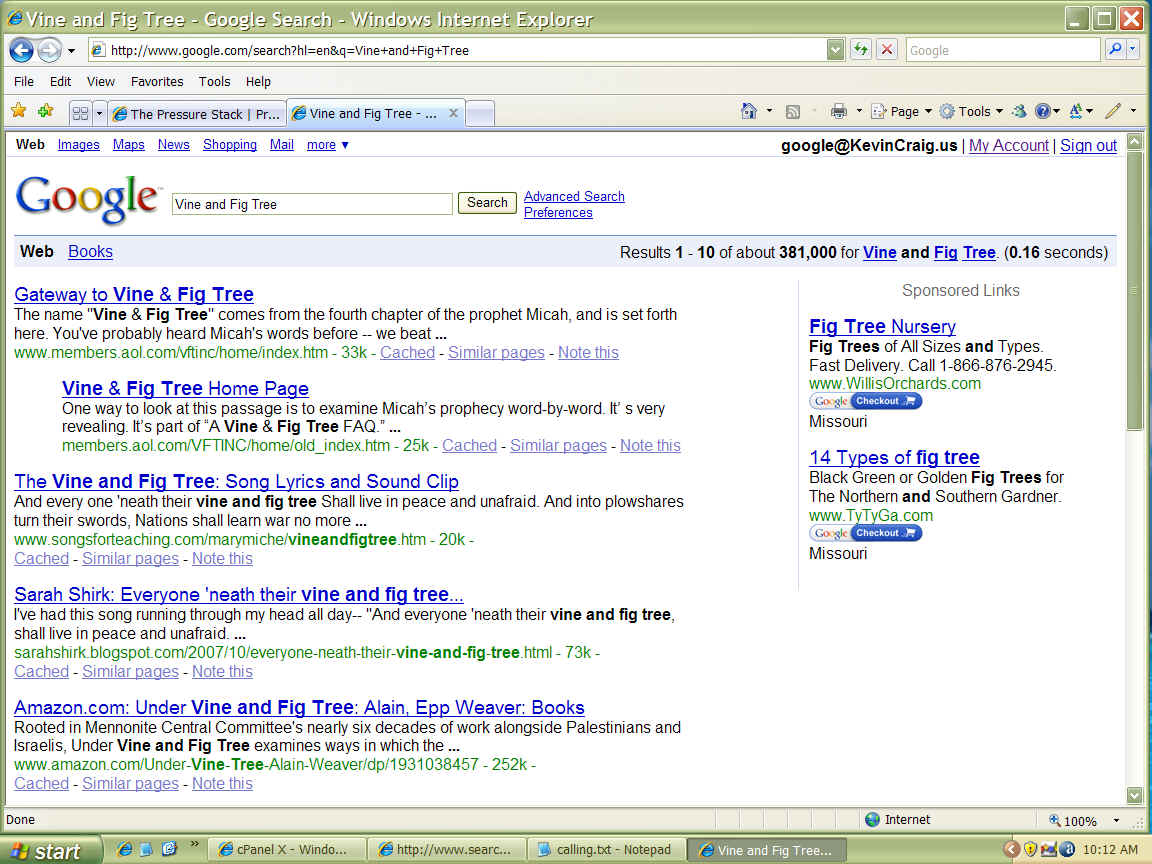
Task: Open the View menu
Action: tap(101, 82)
